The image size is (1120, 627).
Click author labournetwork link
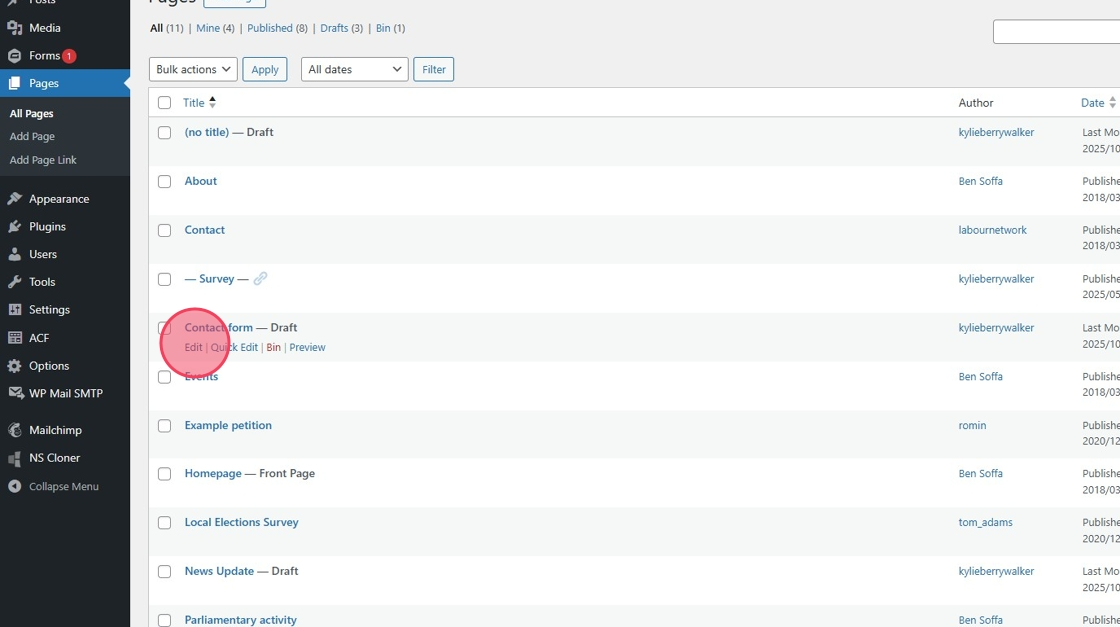[x=992, y=230]
